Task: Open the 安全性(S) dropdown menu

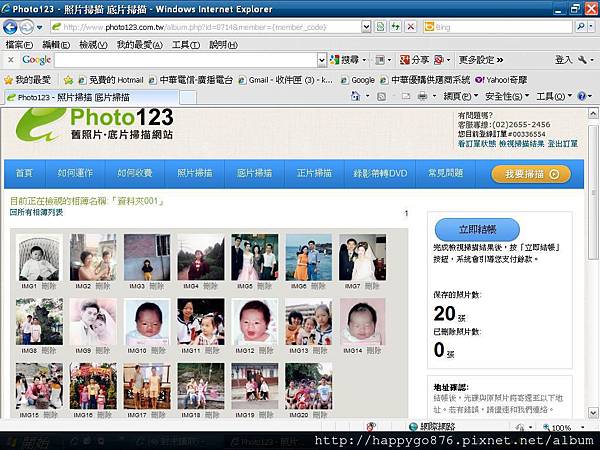Action: [x=507, y=96]
